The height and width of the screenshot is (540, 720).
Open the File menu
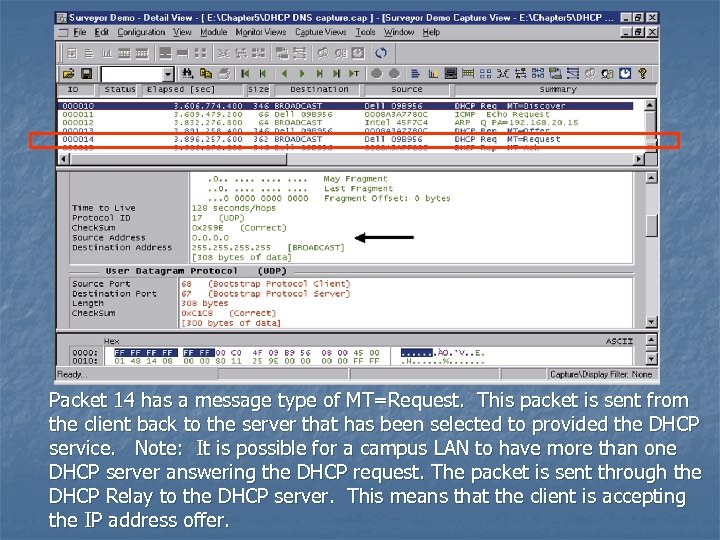(79, 32)
